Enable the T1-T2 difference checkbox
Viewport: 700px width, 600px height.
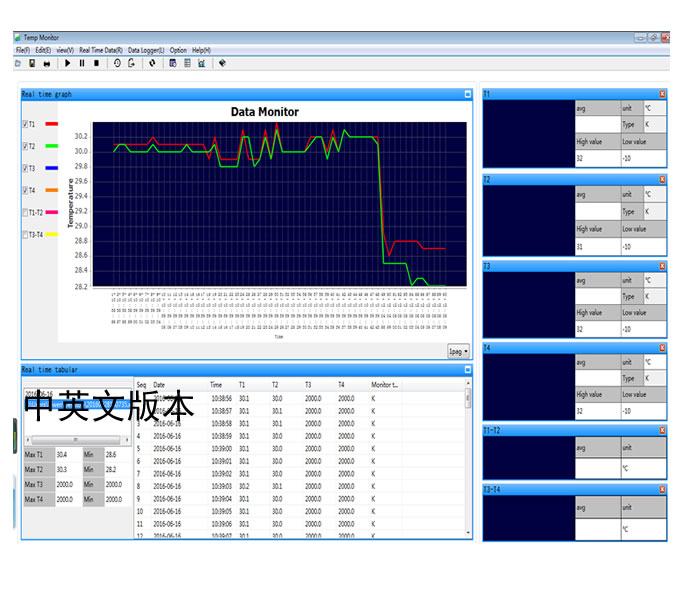(x=25, y=212)
